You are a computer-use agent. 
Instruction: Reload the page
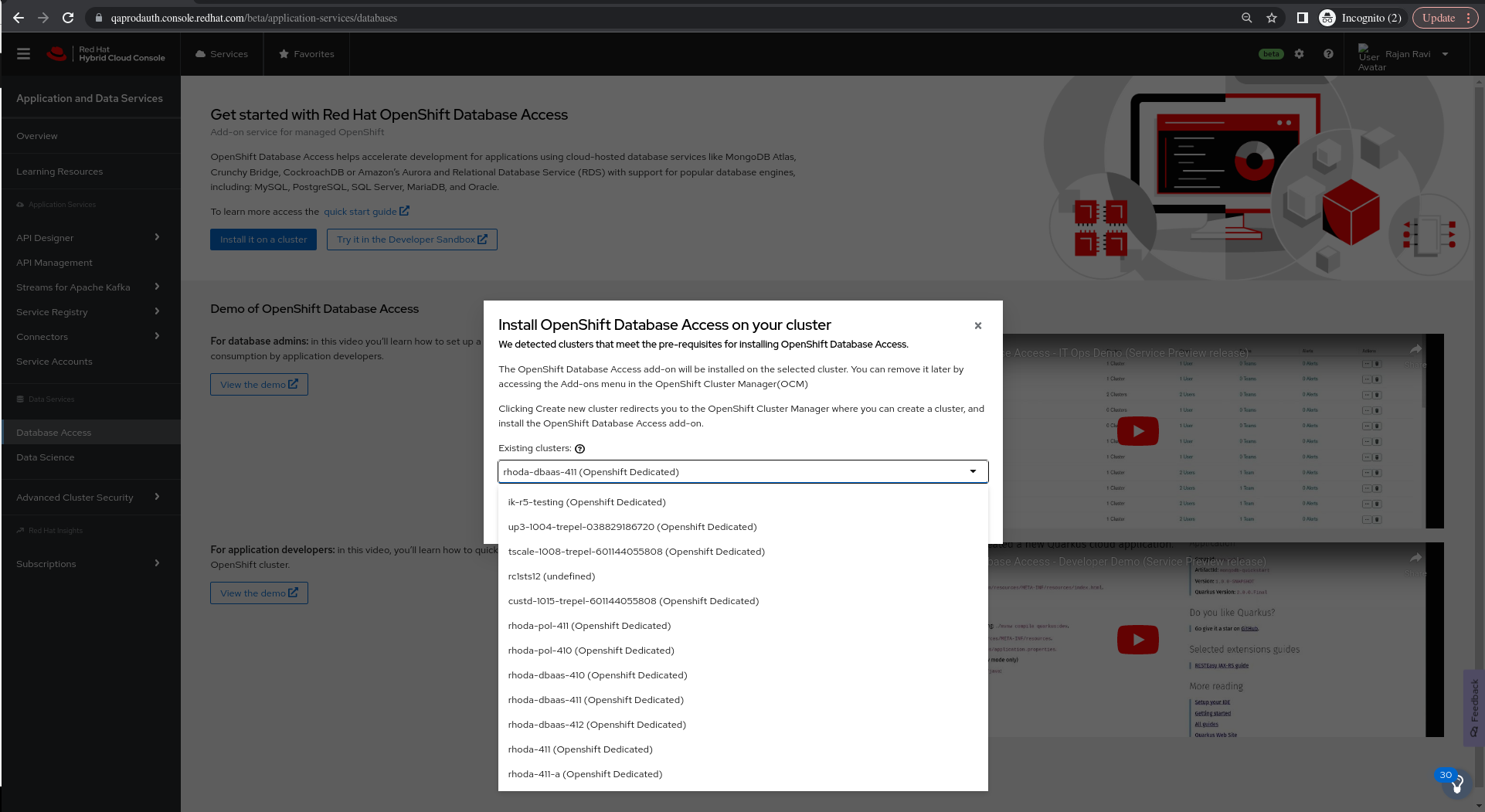(x=68, y=18)
